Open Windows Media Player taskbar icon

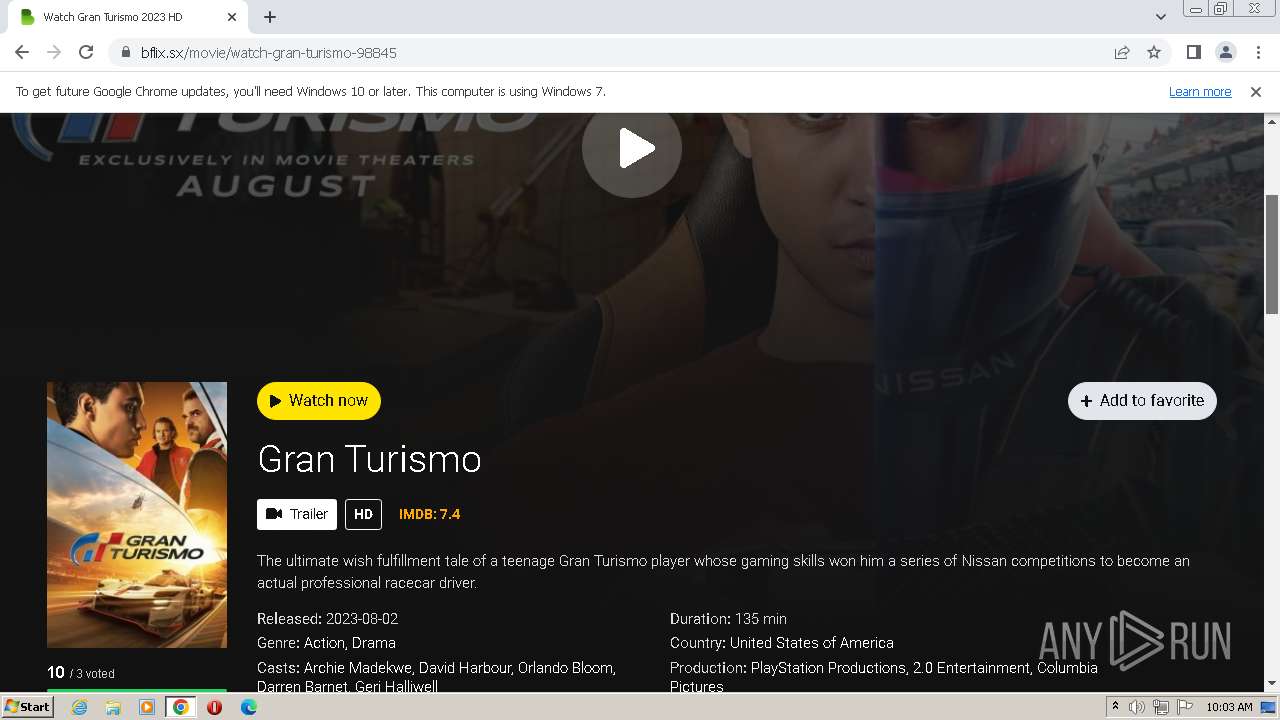click(x=147, y=707)
